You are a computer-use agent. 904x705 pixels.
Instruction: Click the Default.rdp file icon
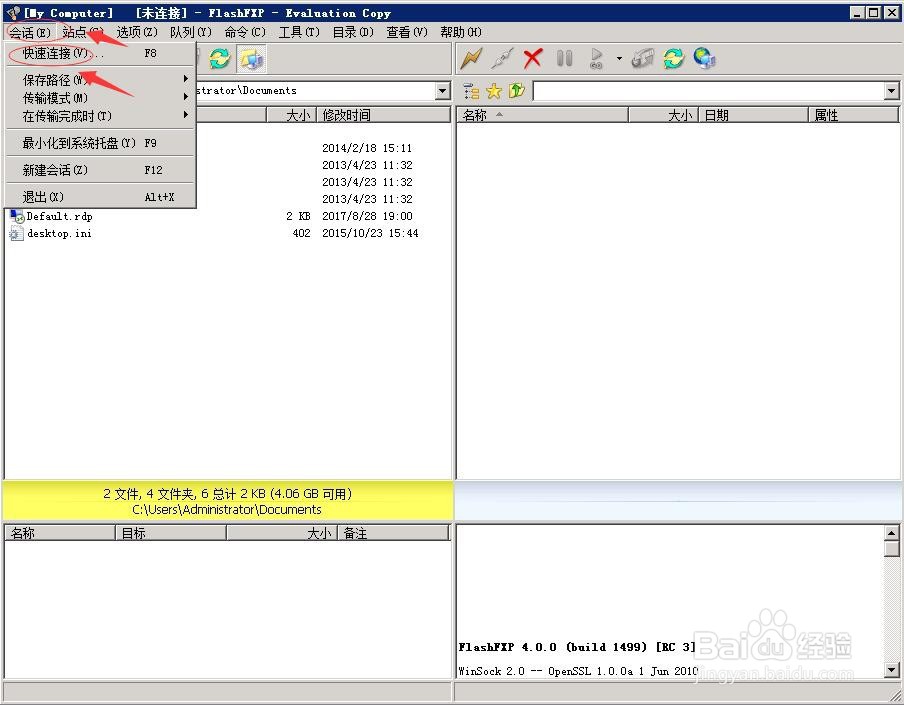(16, 217)
